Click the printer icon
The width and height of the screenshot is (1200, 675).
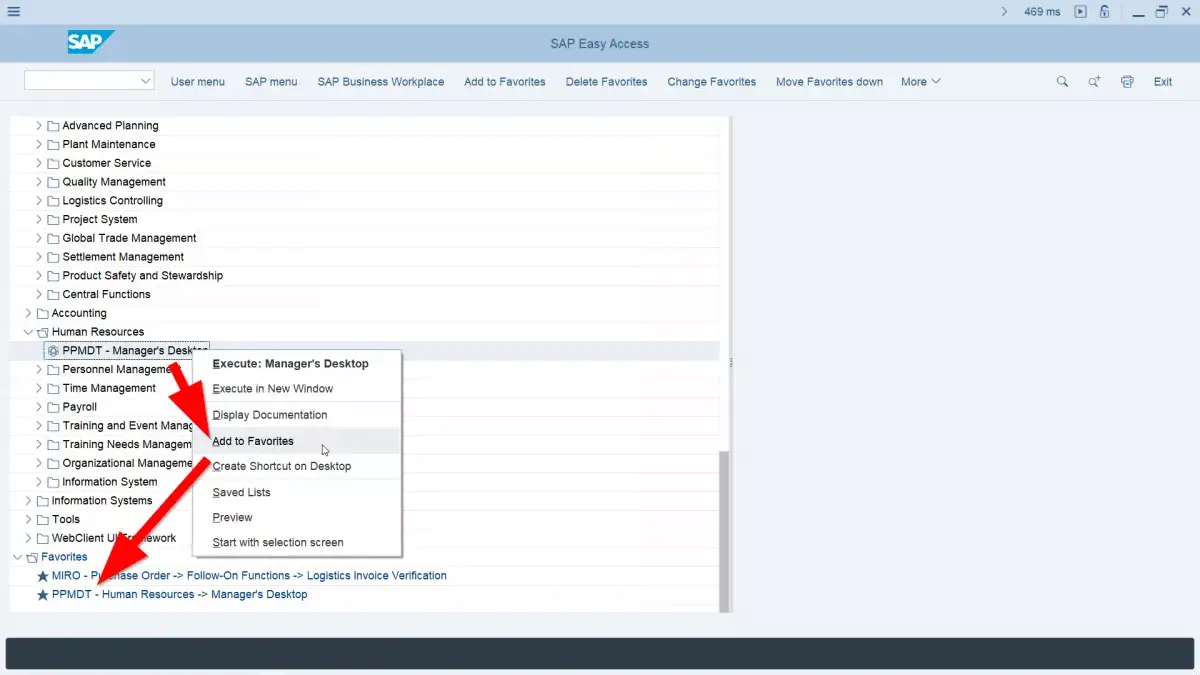point(1128,82)
